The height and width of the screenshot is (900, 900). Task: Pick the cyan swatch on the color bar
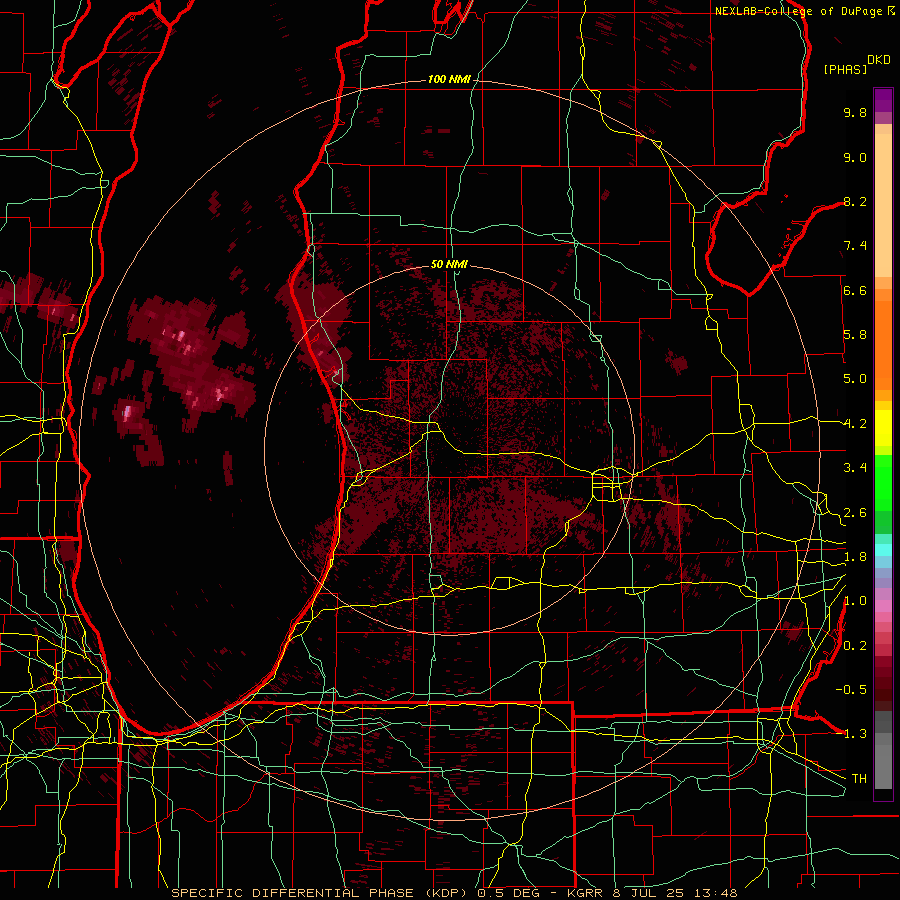click(883, 549)
